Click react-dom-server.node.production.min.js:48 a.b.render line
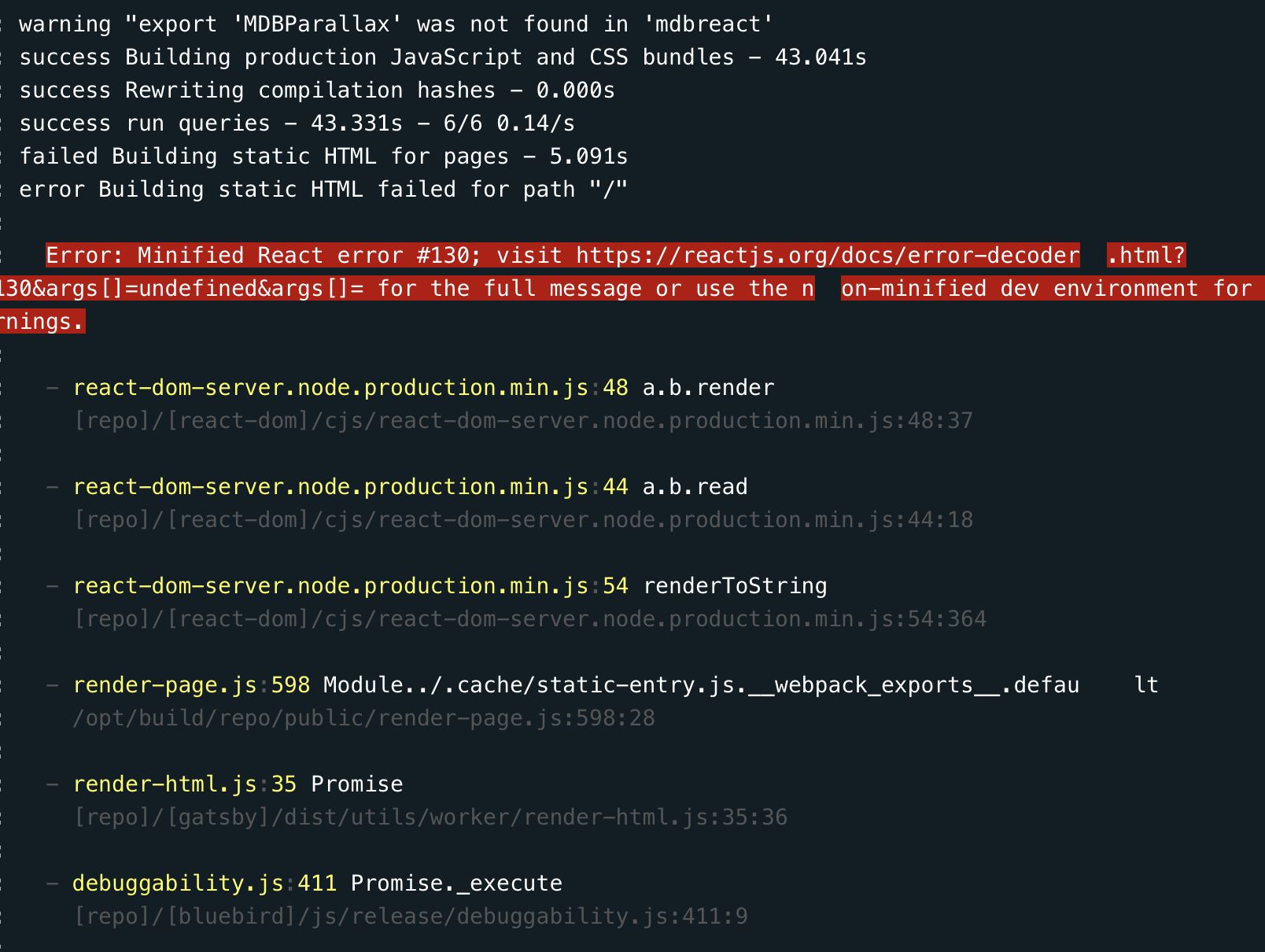The width and height of the screenshot is (1265, 952). [x=423, y=388]
